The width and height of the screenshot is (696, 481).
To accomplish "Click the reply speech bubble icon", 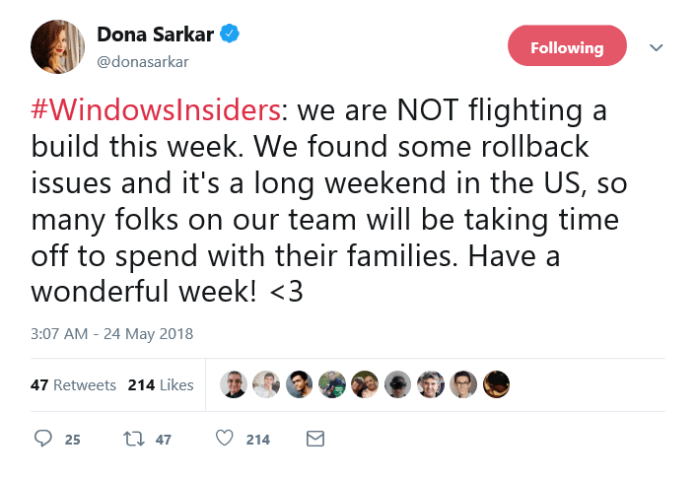I will click(43, 439).
